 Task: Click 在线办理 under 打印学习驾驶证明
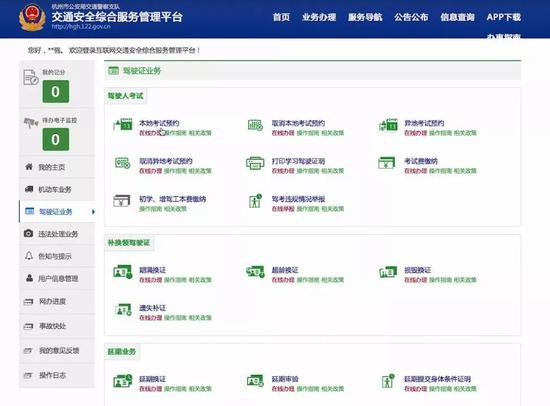click(x=283, y=171)
